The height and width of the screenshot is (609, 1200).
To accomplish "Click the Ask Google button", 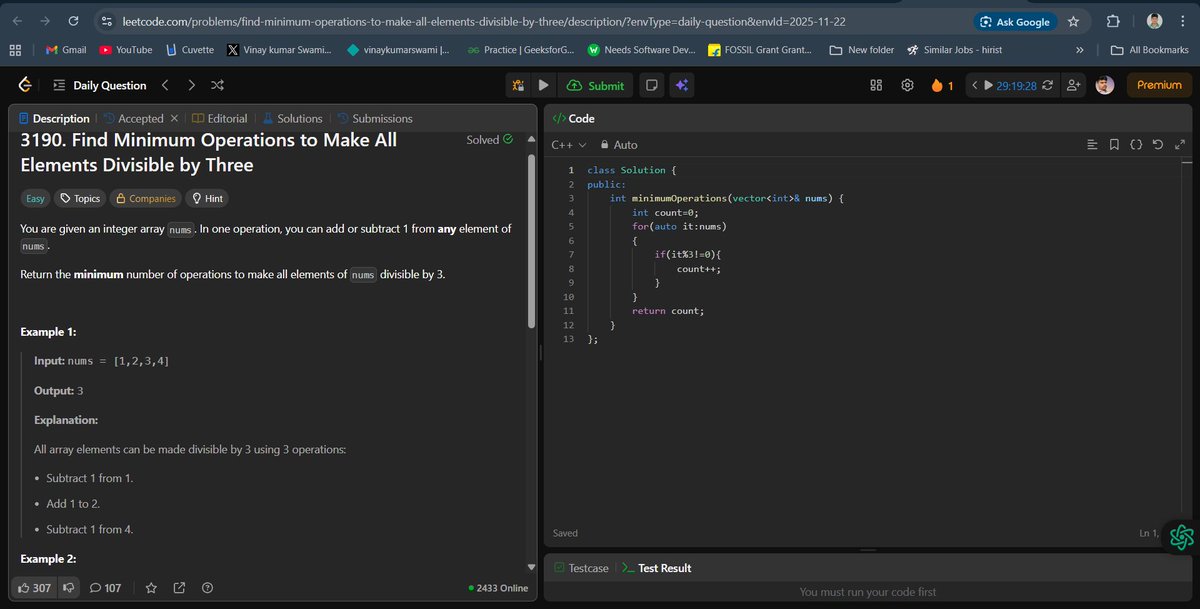I will point(1015,21).
